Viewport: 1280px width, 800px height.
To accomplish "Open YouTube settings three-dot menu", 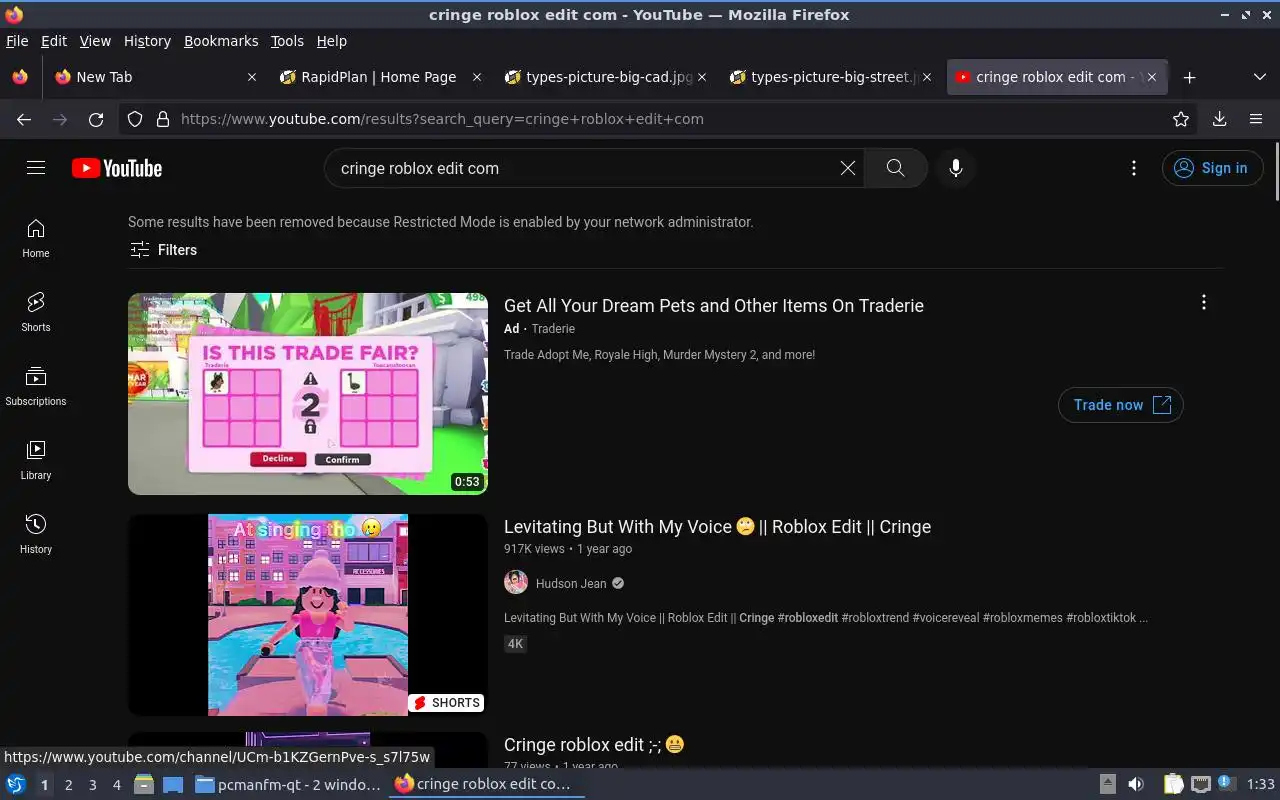I will pyautogui.click(x=1133, y=168).
